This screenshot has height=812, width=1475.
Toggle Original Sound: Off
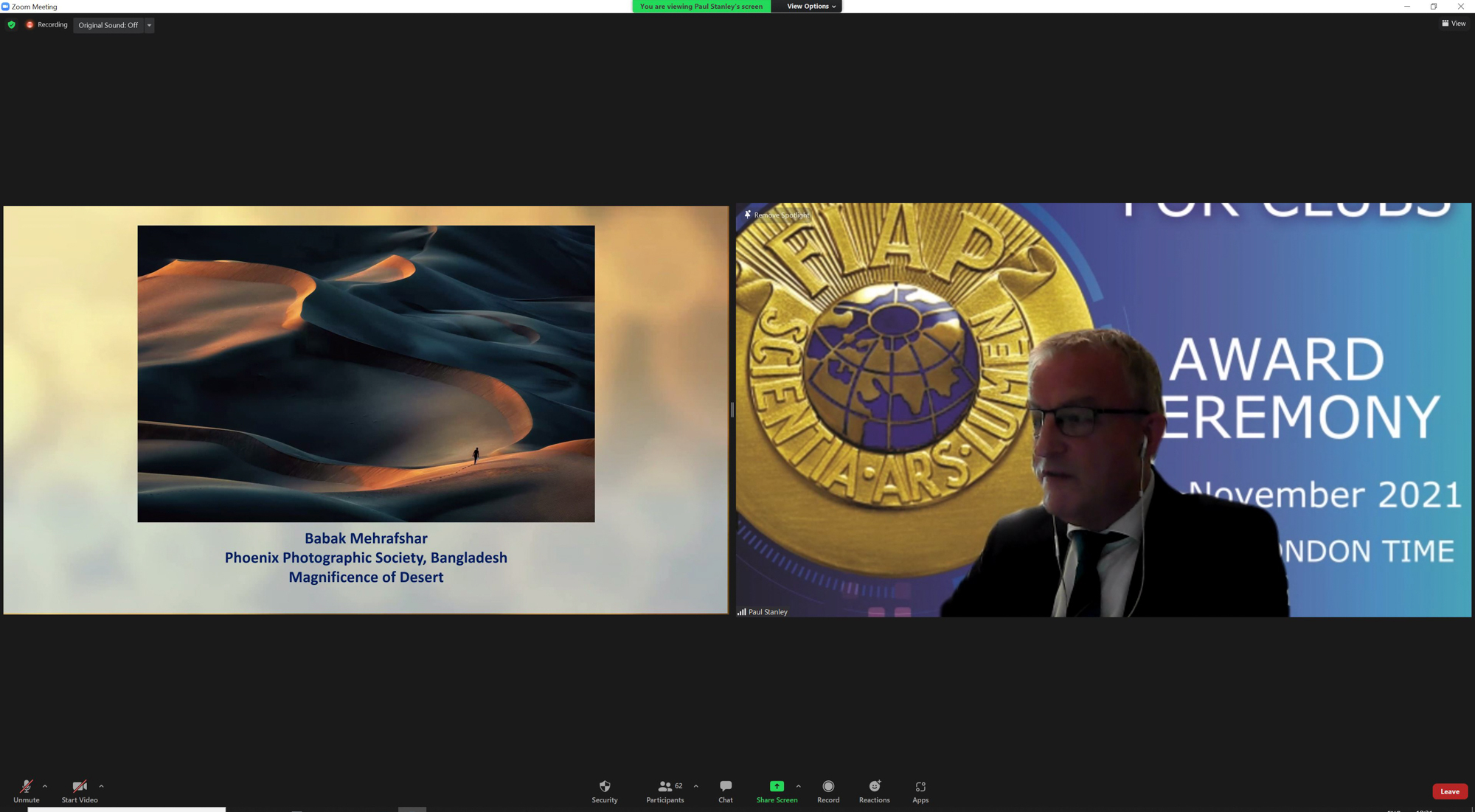(108, 25)
